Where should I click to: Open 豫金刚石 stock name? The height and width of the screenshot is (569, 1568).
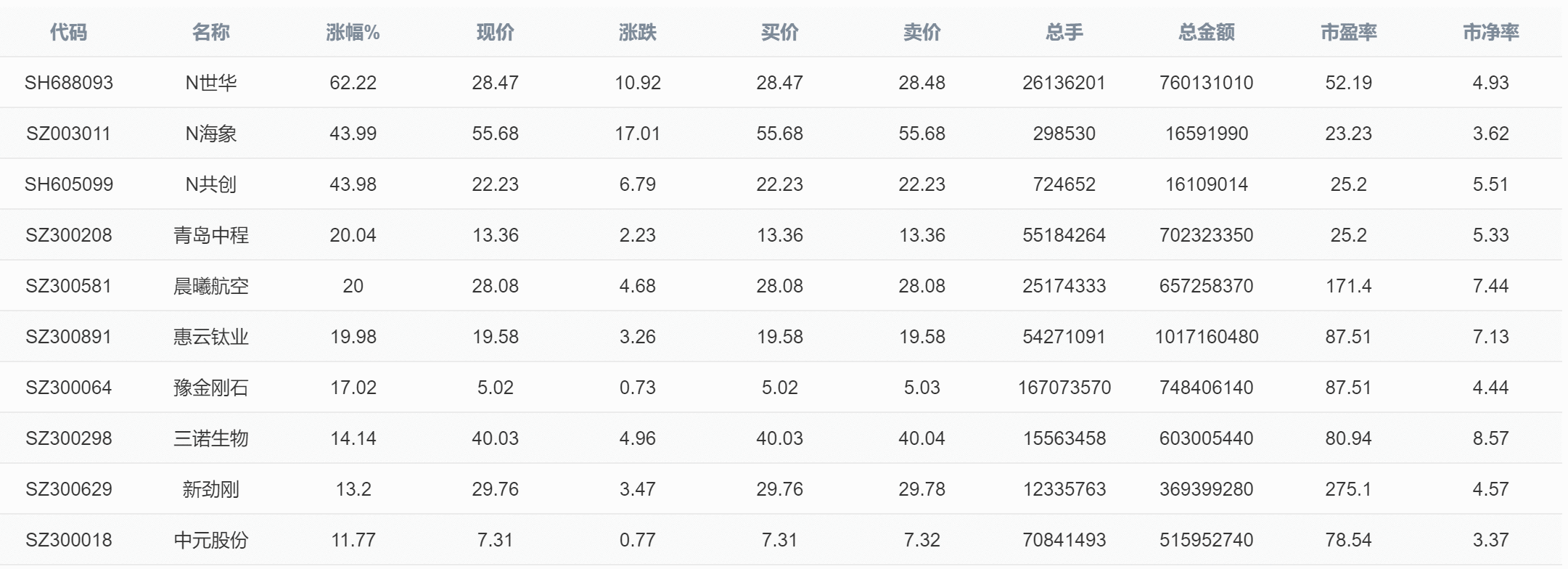210,388
